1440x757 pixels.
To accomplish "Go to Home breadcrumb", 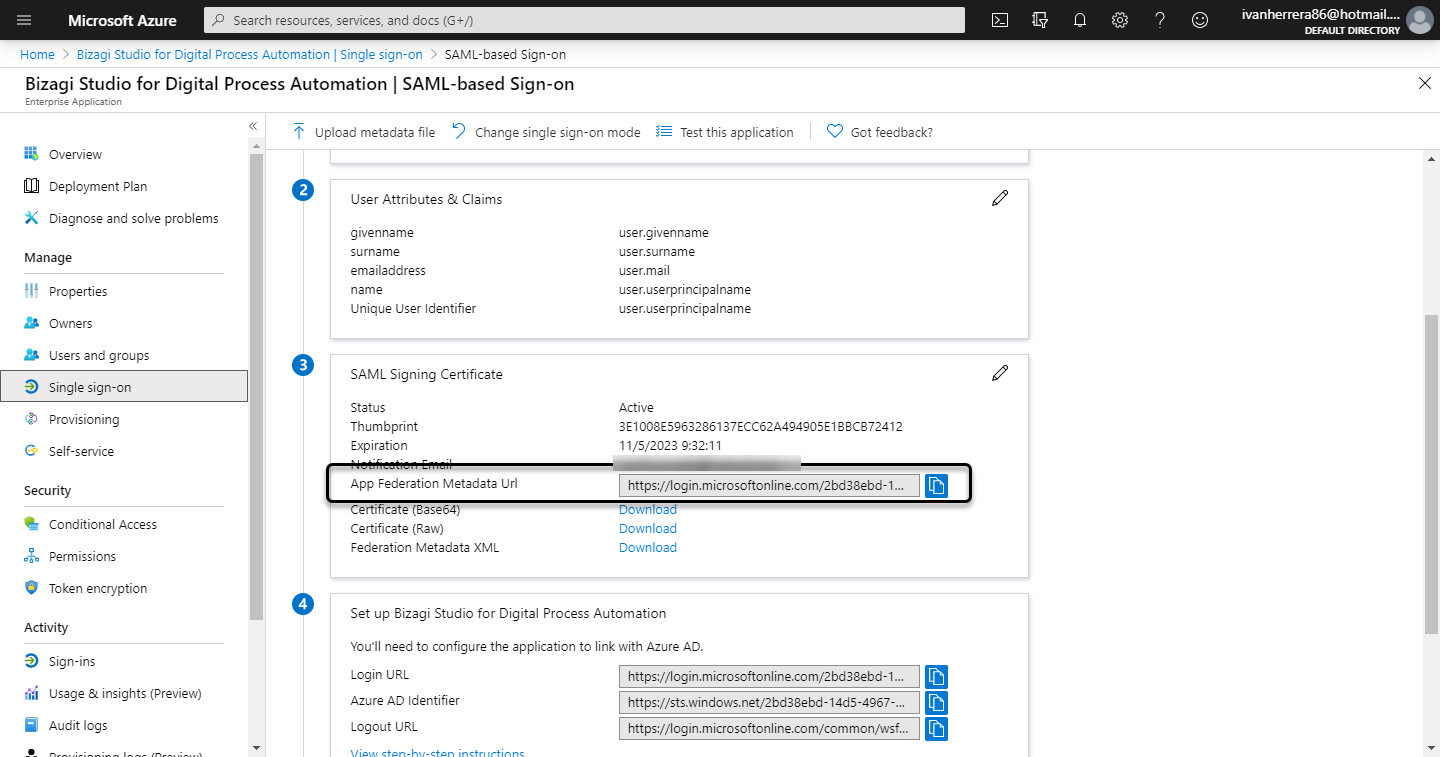I will 37,54.
